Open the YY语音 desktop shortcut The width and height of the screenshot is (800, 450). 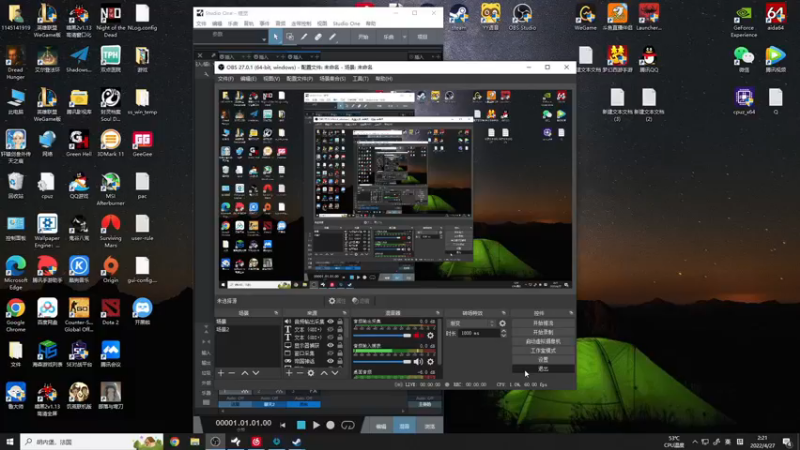(490, 17)
